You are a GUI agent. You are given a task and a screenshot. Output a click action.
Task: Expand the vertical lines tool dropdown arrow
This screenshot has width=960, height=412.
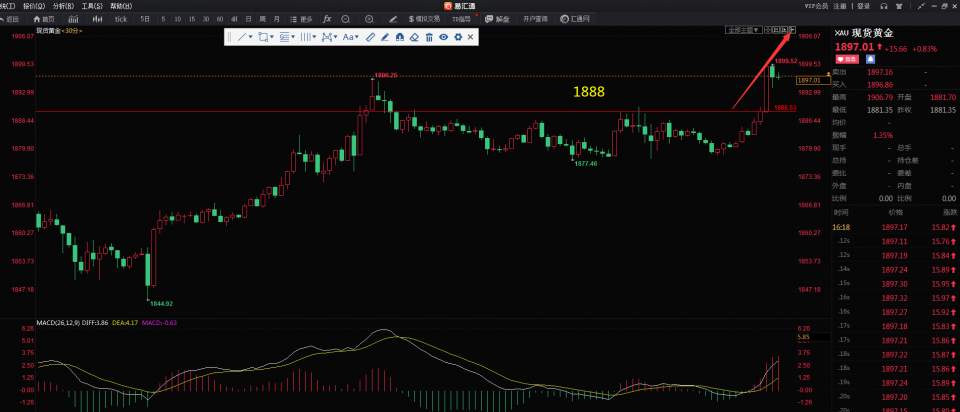(x=315, y=37)
